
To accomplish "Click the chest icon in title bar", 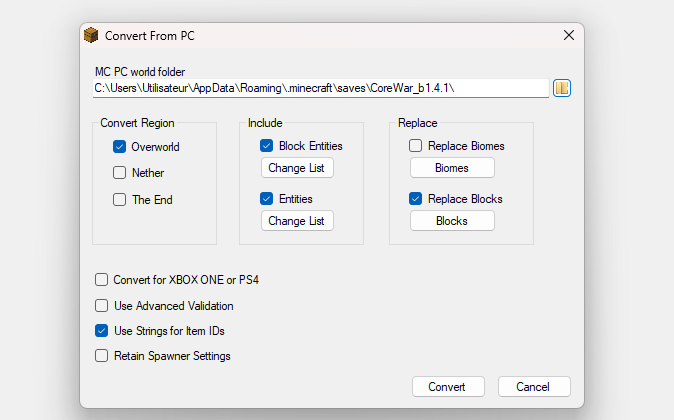I will click(x=91, y=35).
